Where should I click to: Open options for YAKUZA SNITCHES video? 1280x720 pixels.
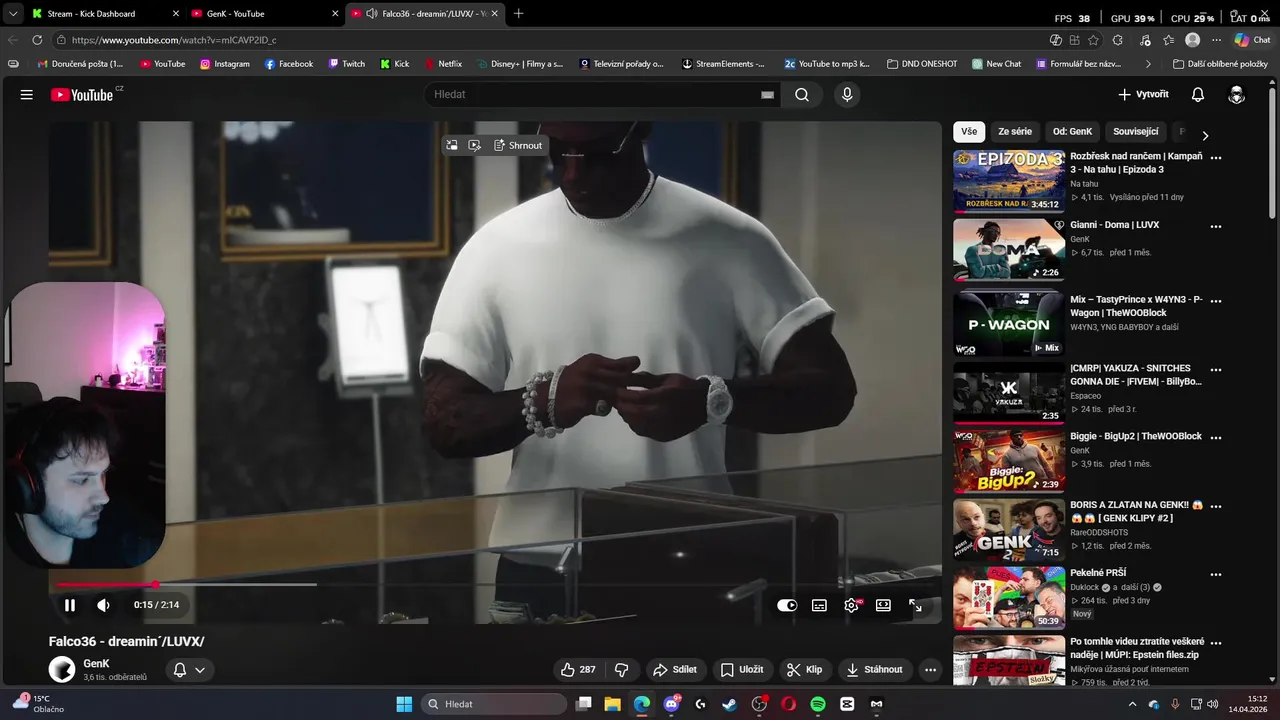1216,369
